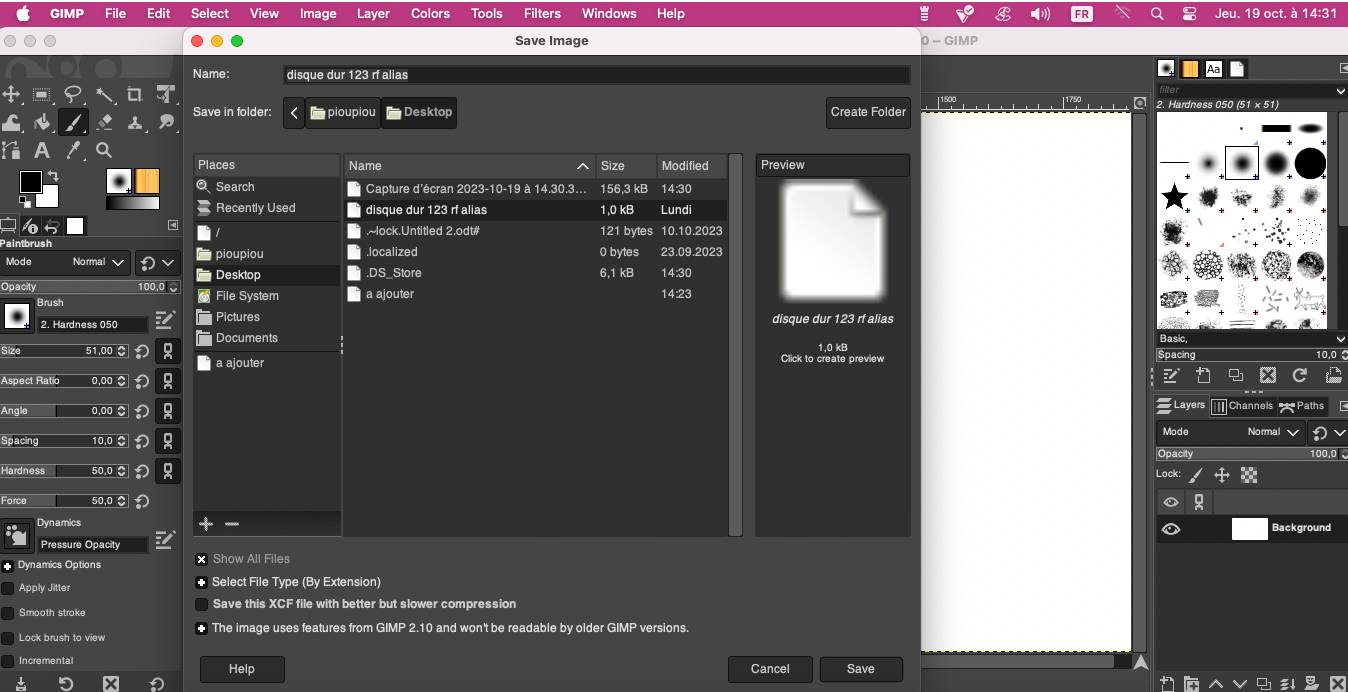Click the remove bookmark minus icon
This screenshot has width=1348, height=692.
232,524
